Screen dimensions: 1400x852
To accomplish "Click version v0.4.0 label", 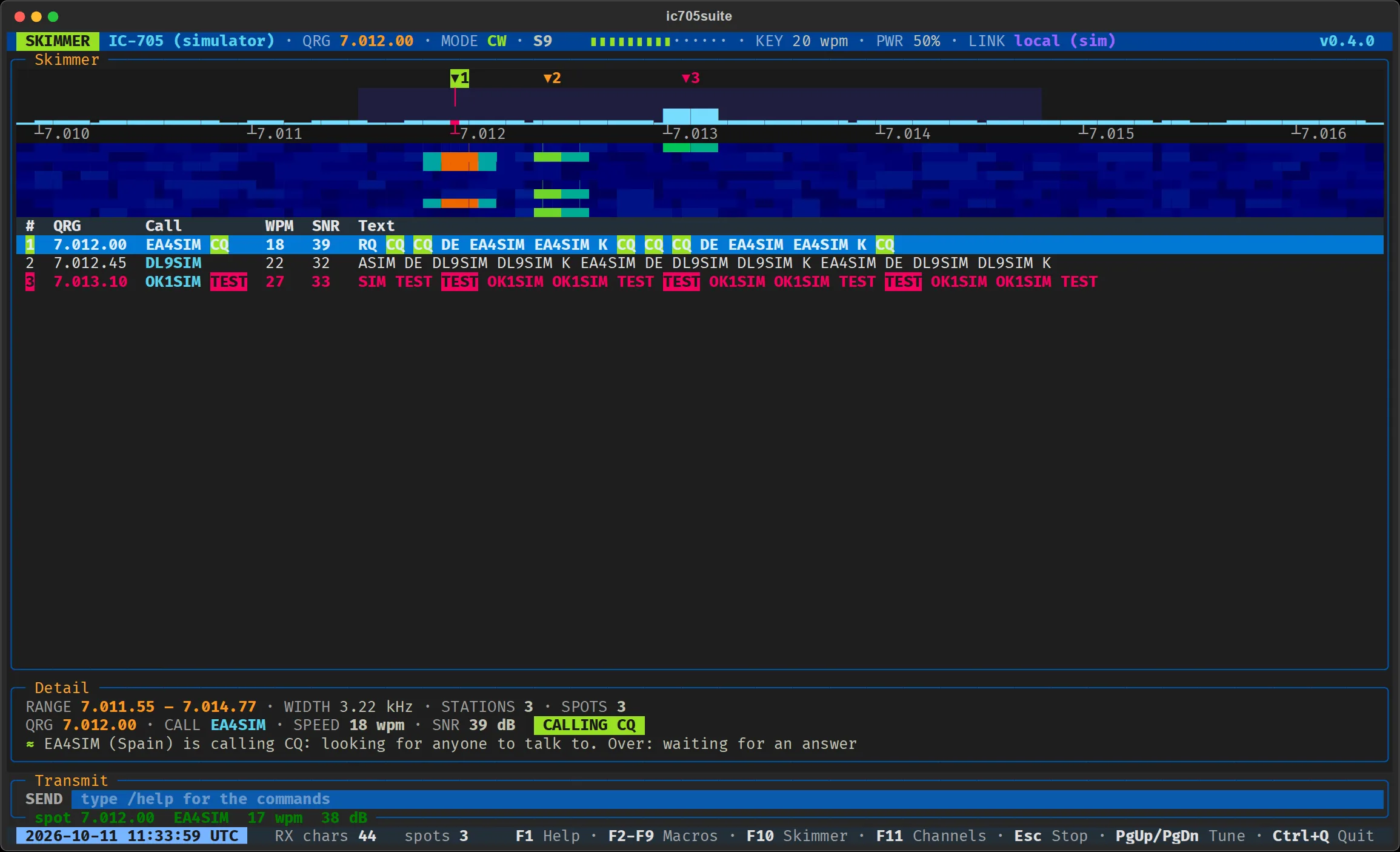I will pos(1347,41).
